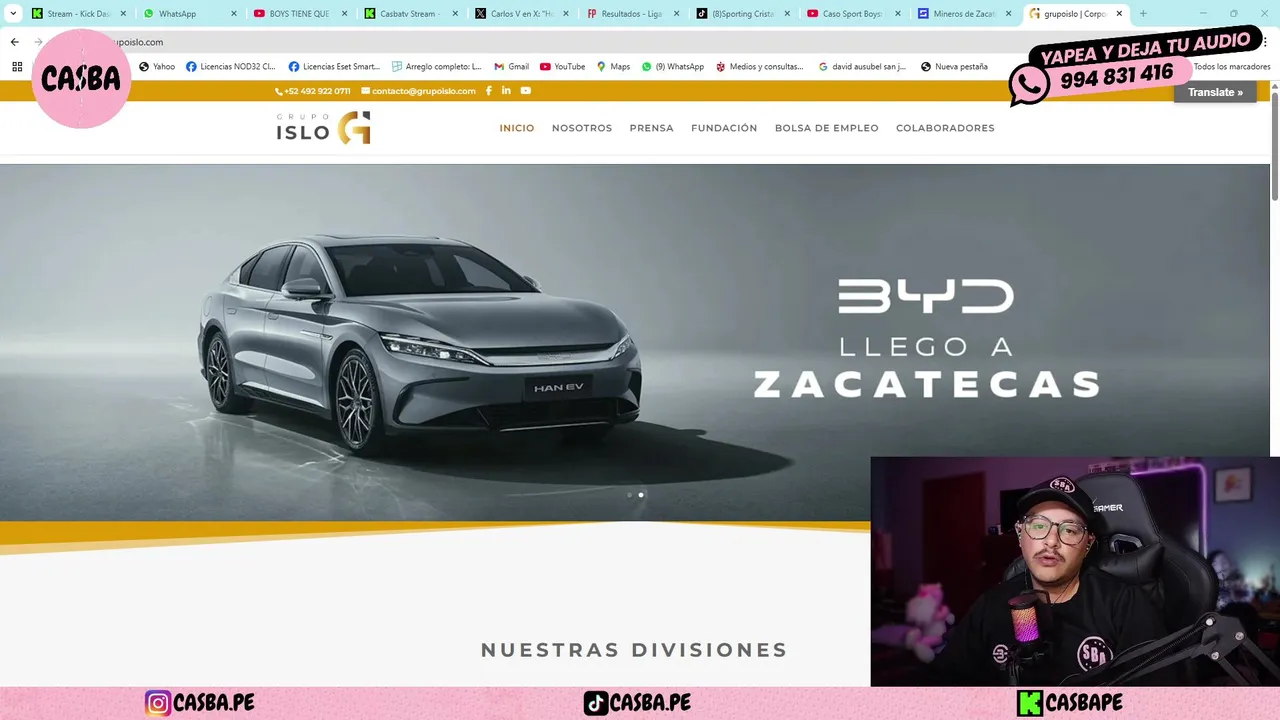Click the Translate » button
1280x720 pixels.
(1215, 92)
